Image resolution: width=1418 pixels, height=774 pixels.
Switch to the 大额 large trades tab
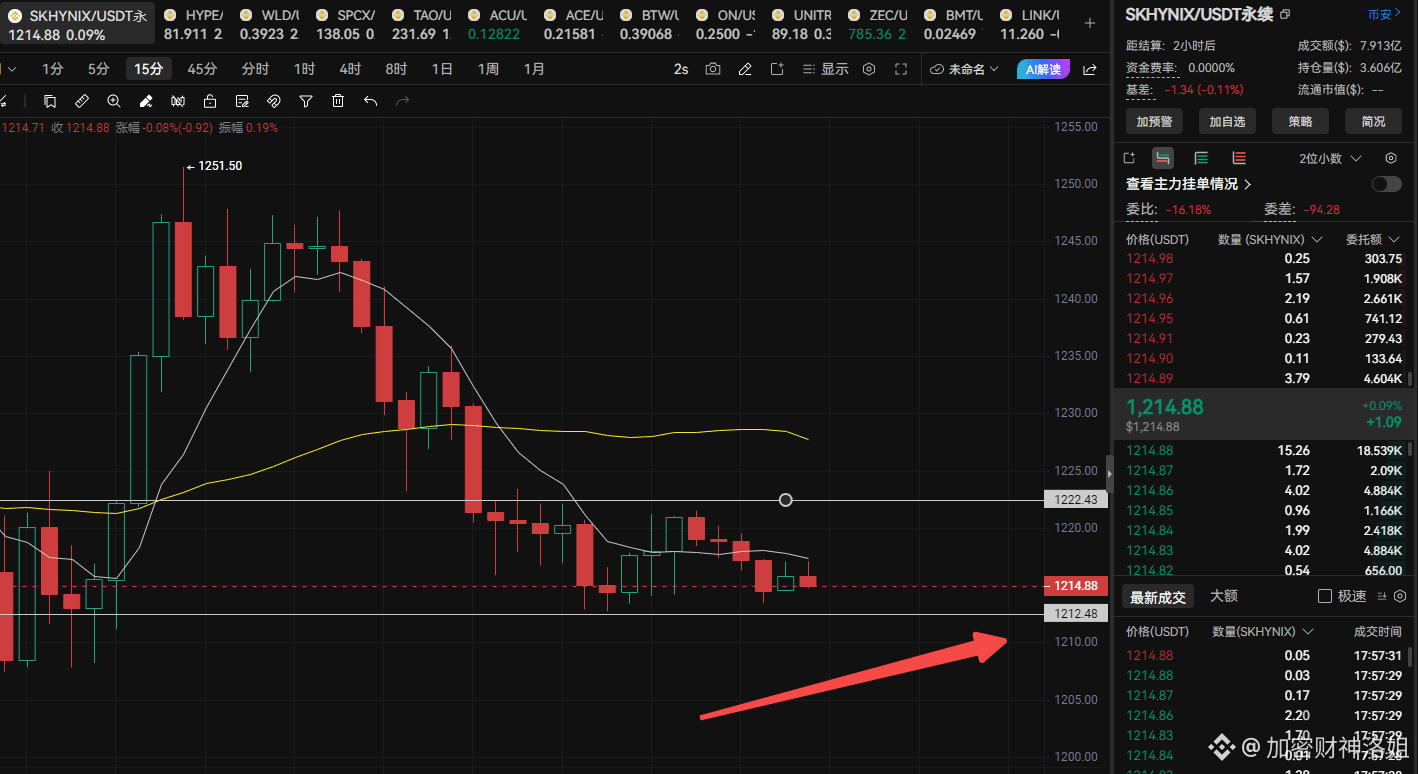[1224, 596]
